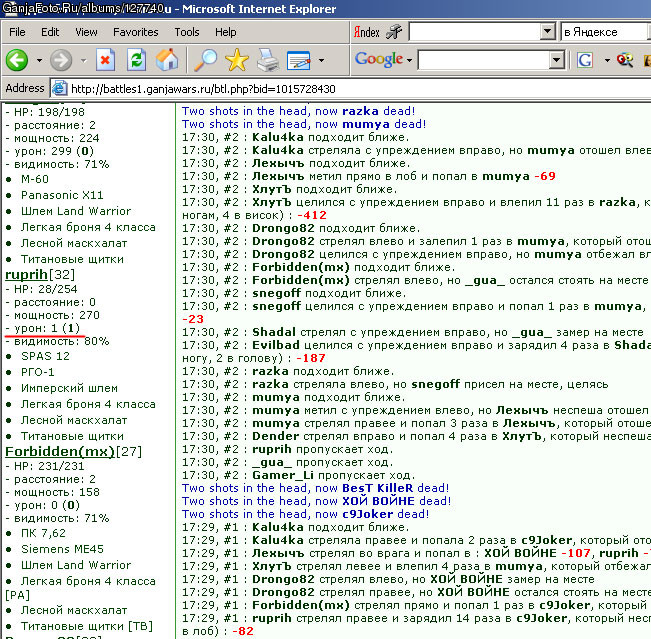Click the Refresh page icon
Viewport: 651px width, 639px height.
(x=137, y=60)
